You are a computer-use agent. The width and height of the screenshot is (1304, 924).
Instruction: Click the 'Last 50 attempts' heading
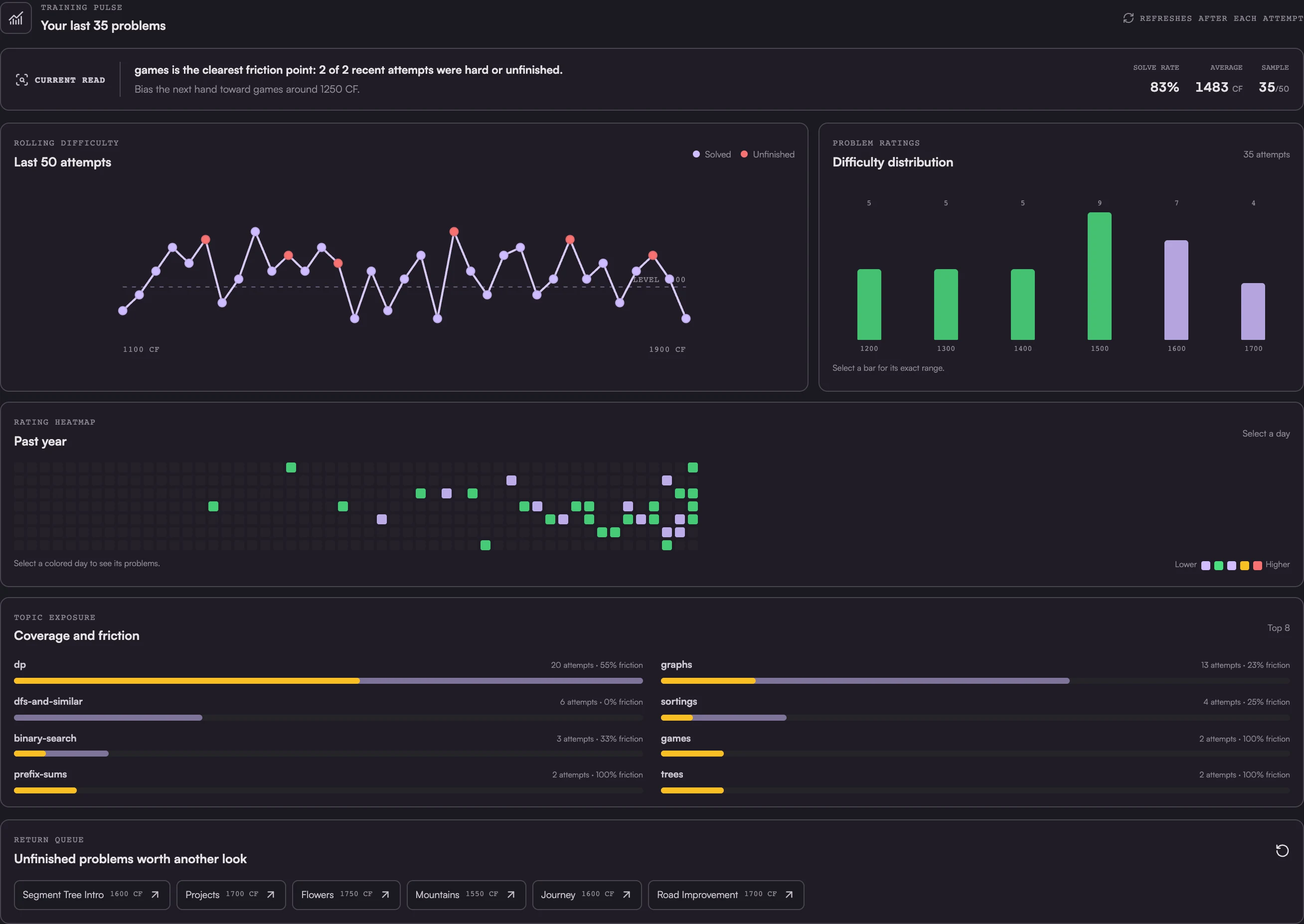(63, 162)
